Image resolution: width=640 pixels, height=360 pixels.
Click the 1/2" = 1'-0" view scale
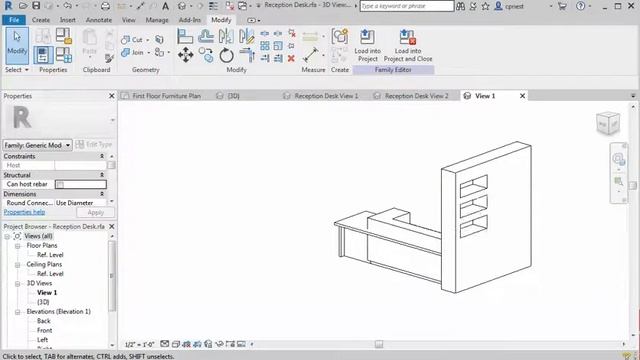(139, 344)
